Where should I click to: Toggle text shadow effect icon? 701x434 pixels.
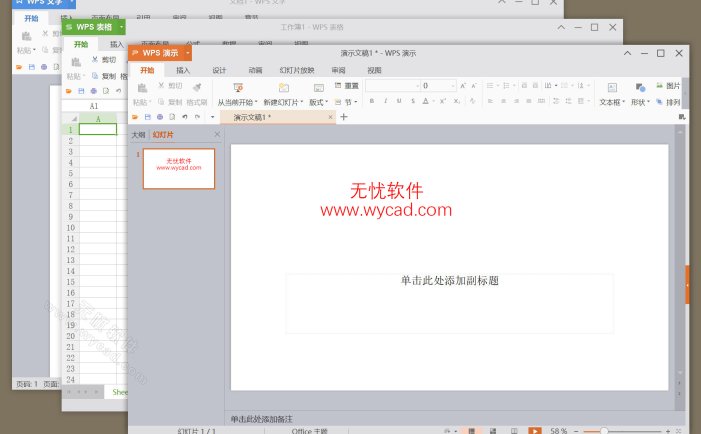(472, 101)
